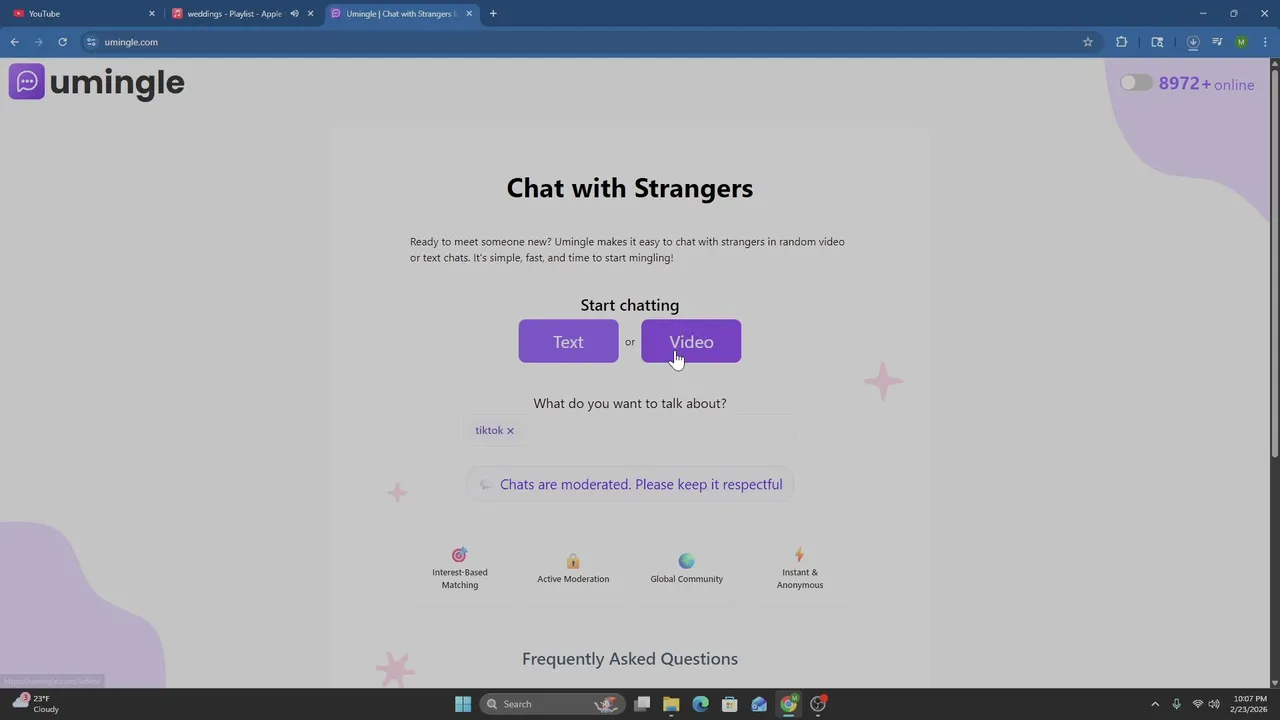Image resolution: width=1280 pixels, height=720 pixels.
Task: Open the weather widget showing 23°F Cloudy
Action: tap(36, 704)
